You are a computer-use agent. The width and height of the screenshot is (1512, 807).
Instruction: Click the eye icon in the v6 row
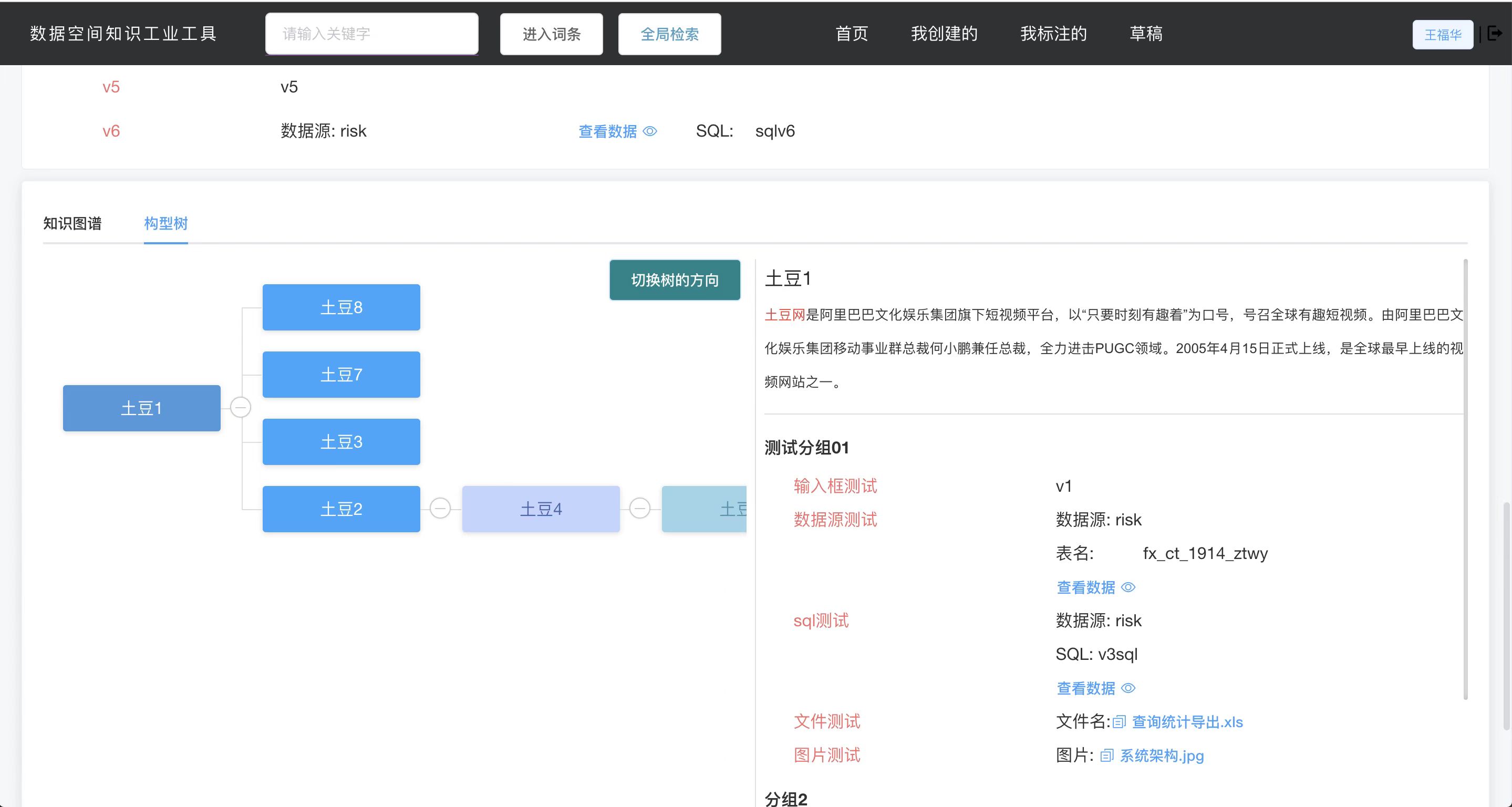(650, 131)
